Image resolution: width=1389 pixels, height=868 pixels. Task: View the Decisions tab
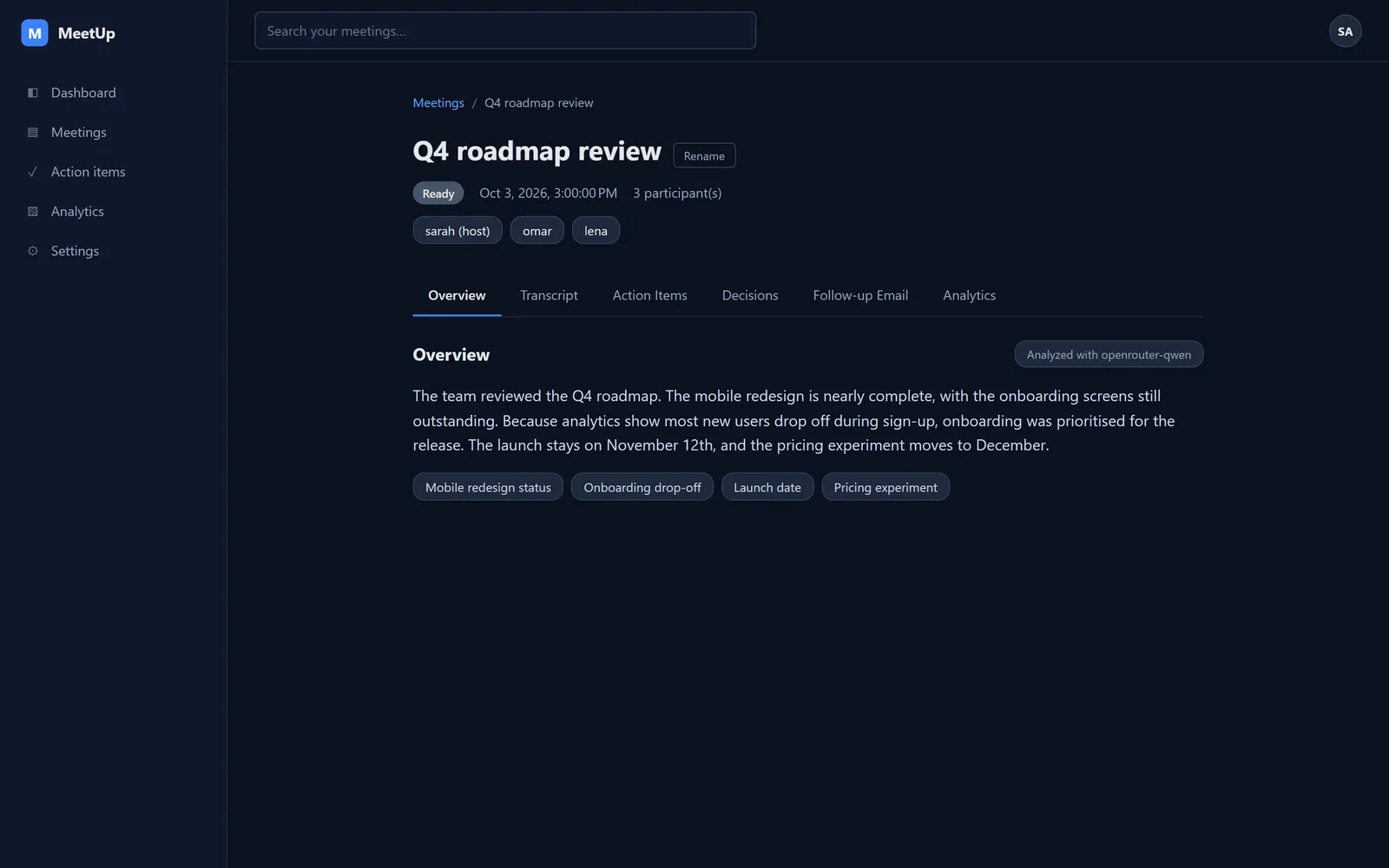(750, 295)
